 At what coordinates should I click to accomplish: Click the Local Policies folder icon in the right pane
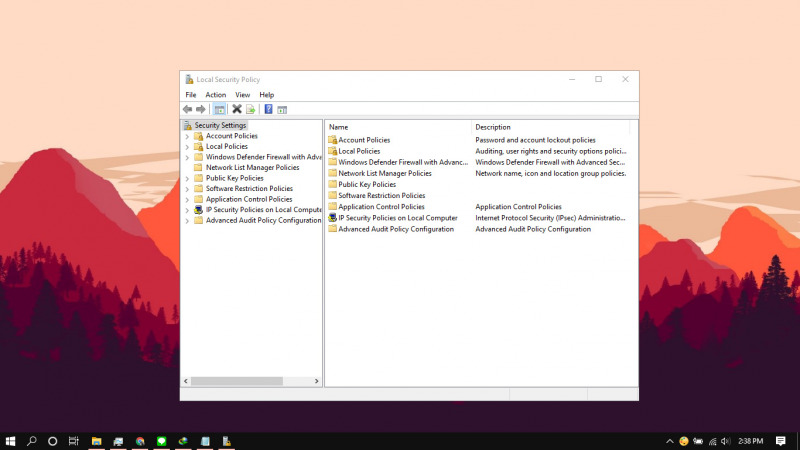click(333, 151)
